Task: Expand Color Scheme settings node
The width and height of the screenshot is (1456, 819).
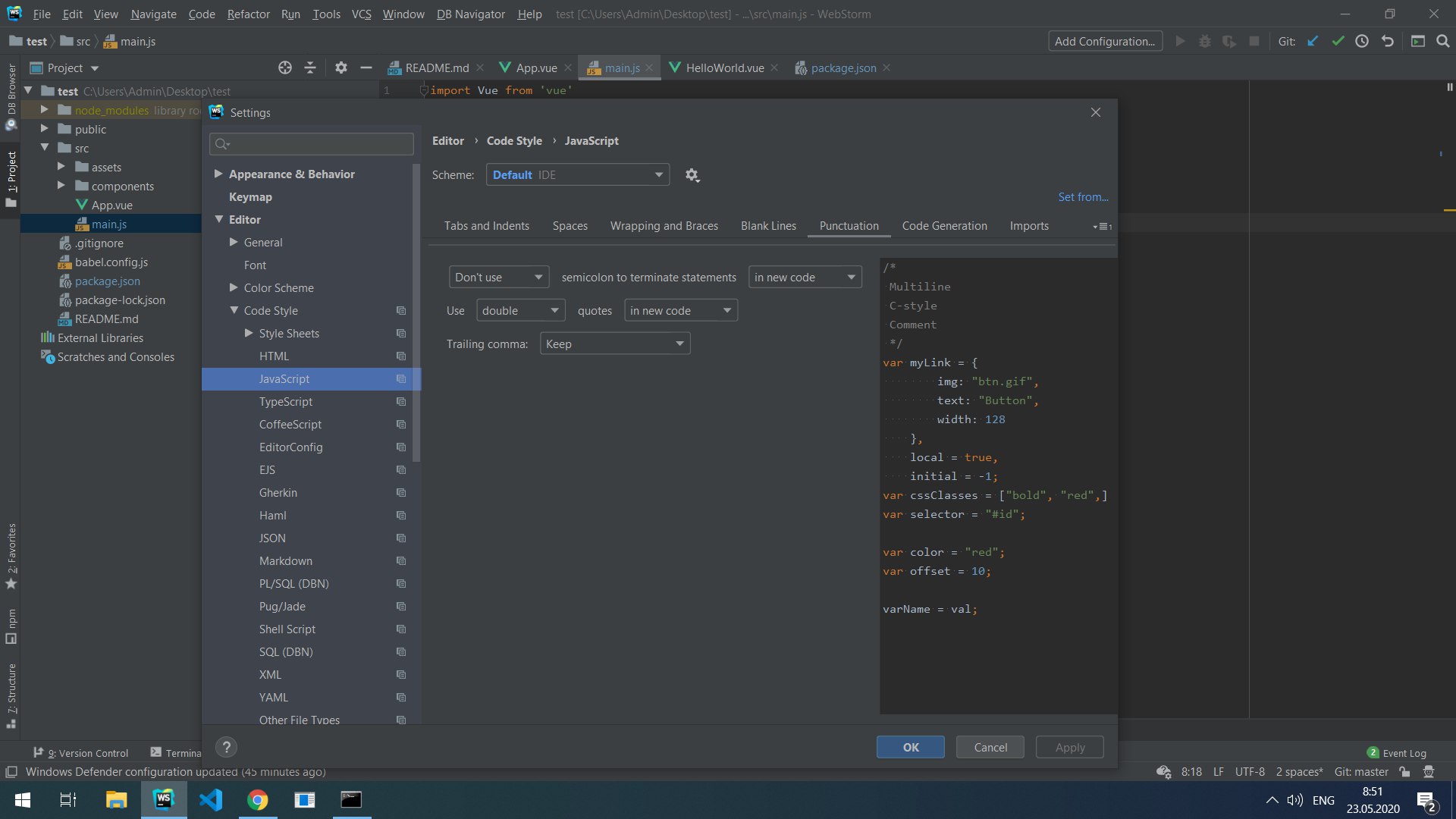Action: tap(234, 288)
